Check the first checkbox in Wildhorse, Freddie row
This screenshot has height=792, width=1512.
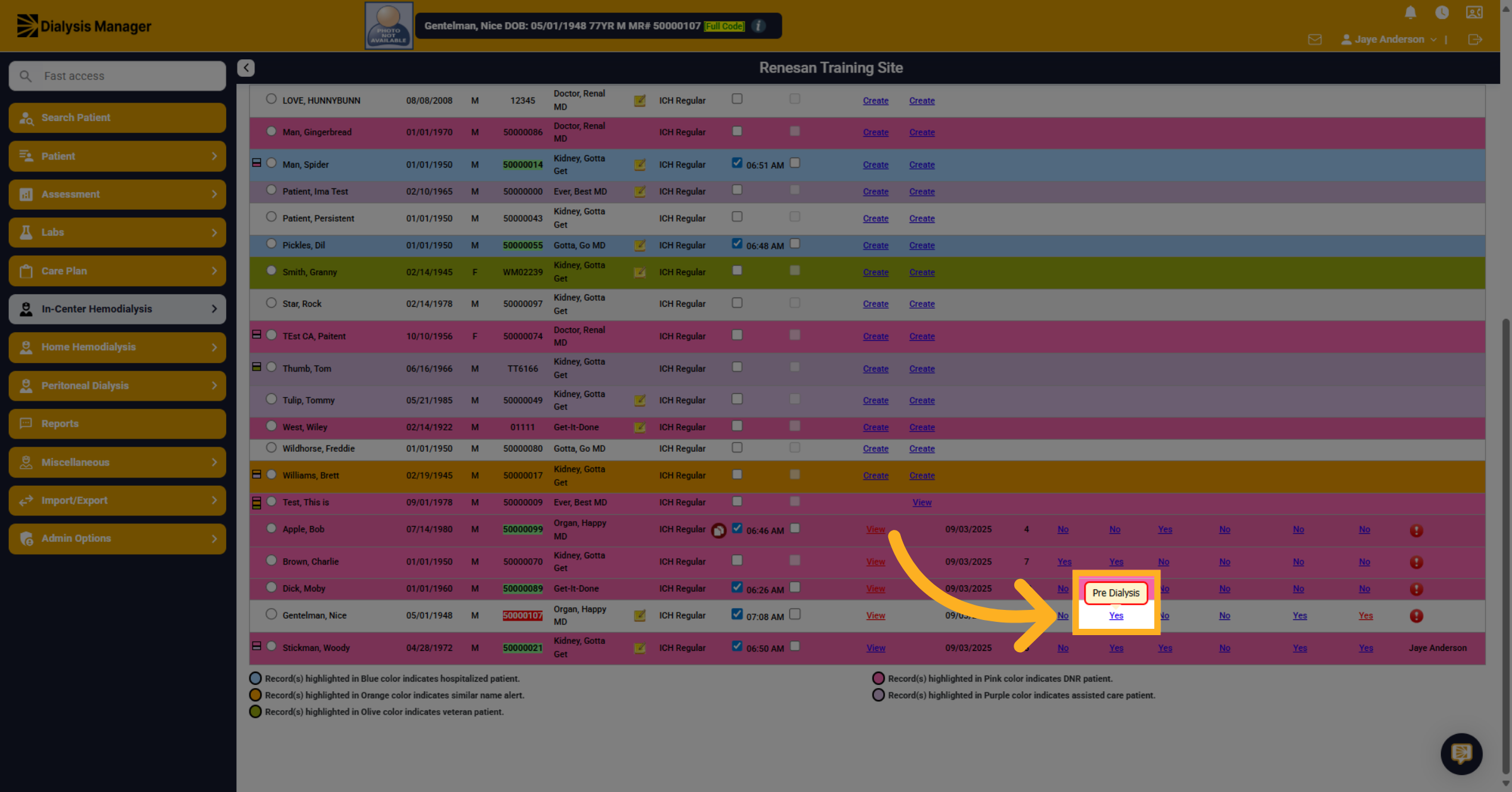(x=737, y=447)
